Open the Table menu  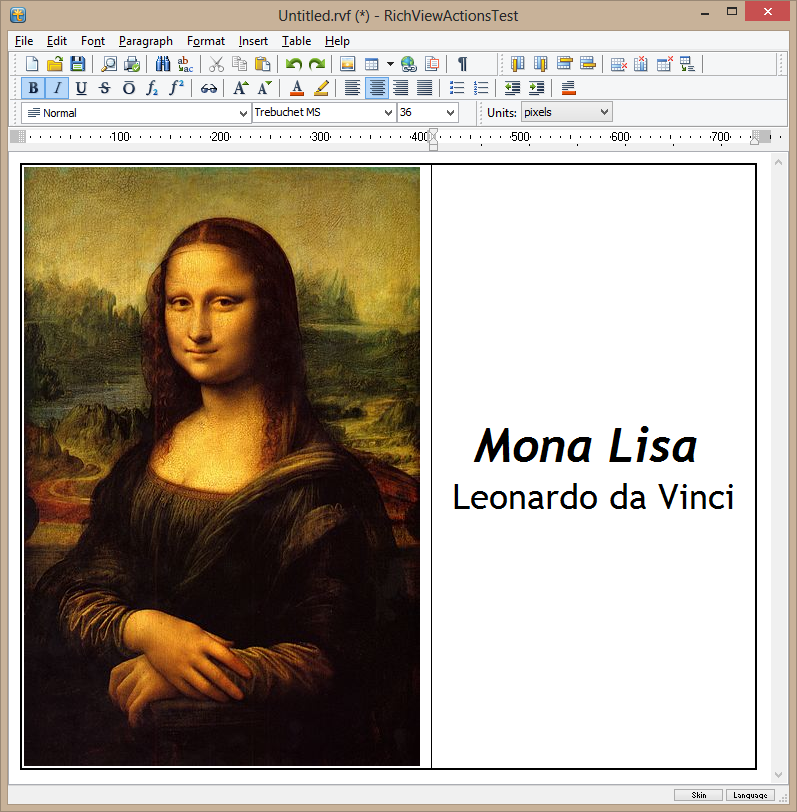click(296, 41)
